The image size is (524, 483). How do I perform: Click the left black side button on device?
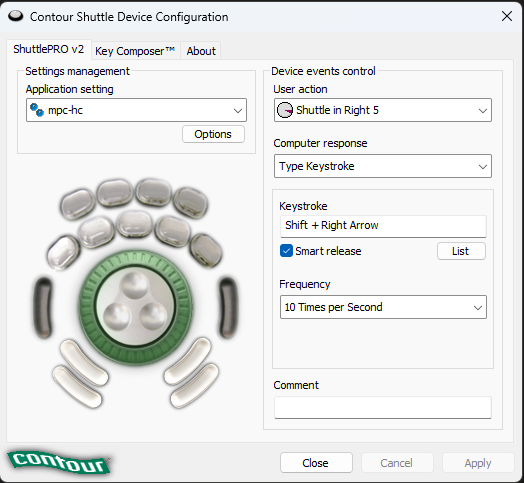[43, 308]
